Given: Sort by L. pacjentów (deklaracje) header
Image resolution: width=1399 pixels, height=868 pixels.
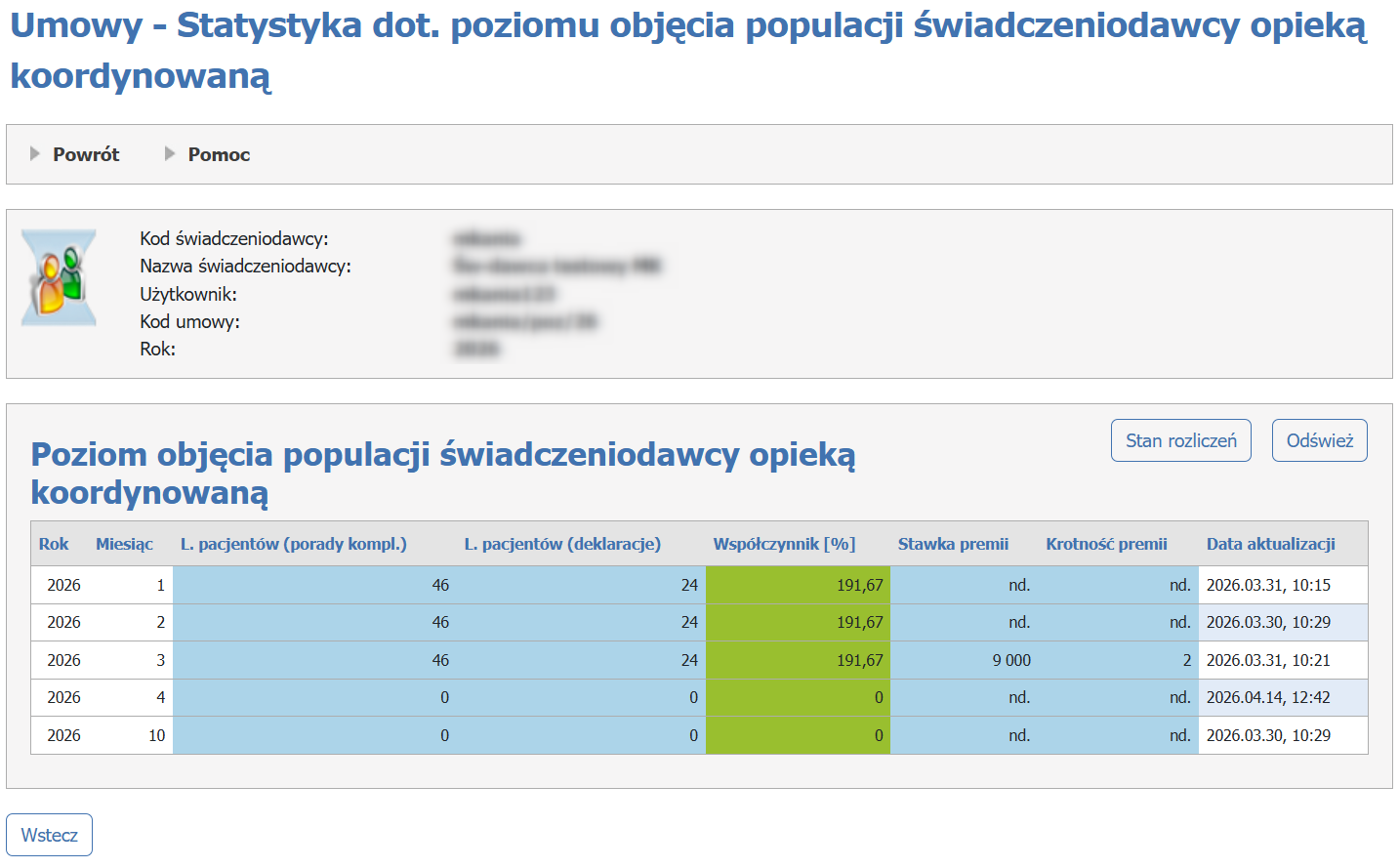Looking at the screenshot, I should [x=562, y=544].
